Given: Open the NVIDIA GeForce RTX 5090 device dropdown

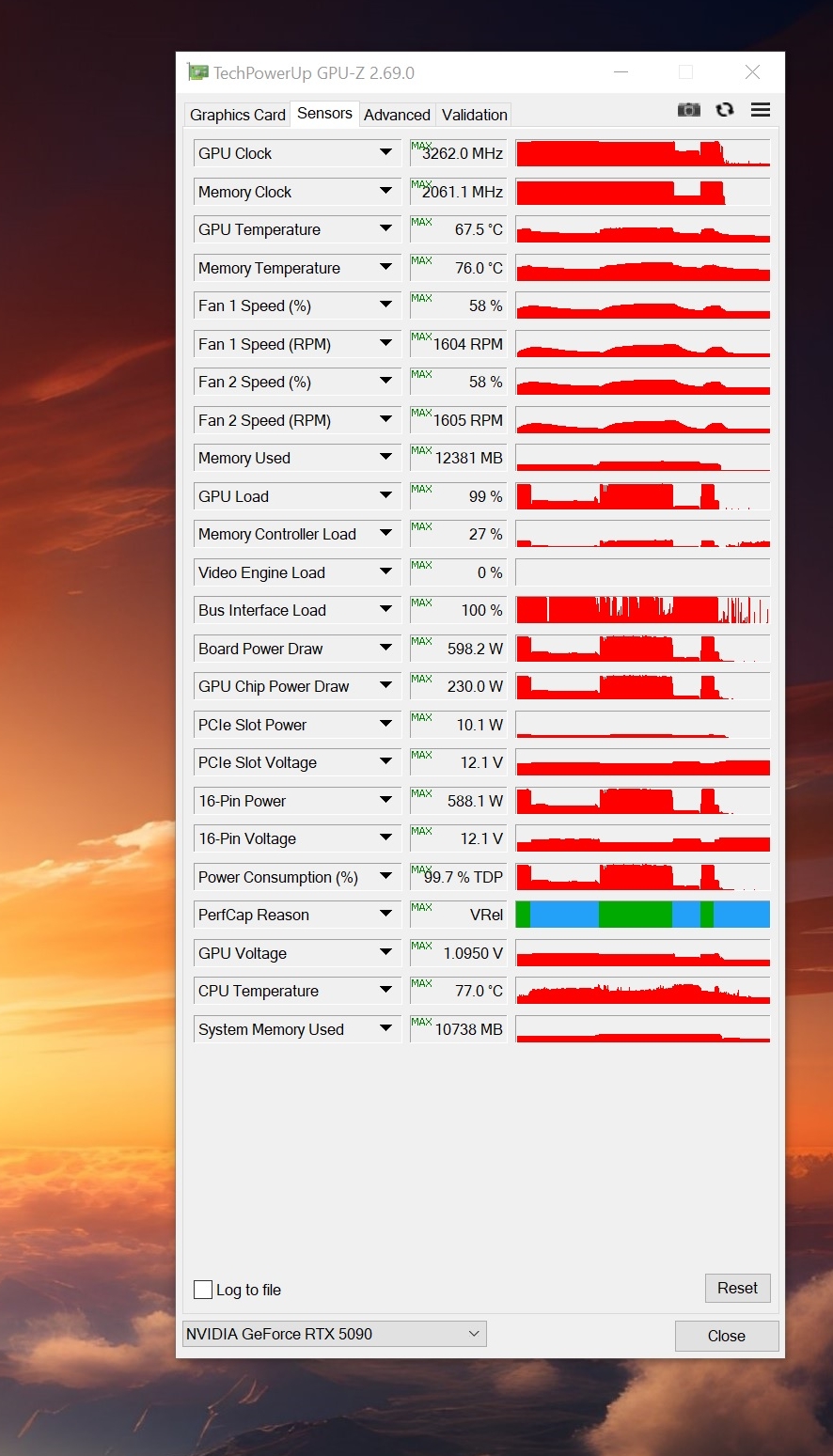Looking at the screenshot, I should (x=334, y=1334).
